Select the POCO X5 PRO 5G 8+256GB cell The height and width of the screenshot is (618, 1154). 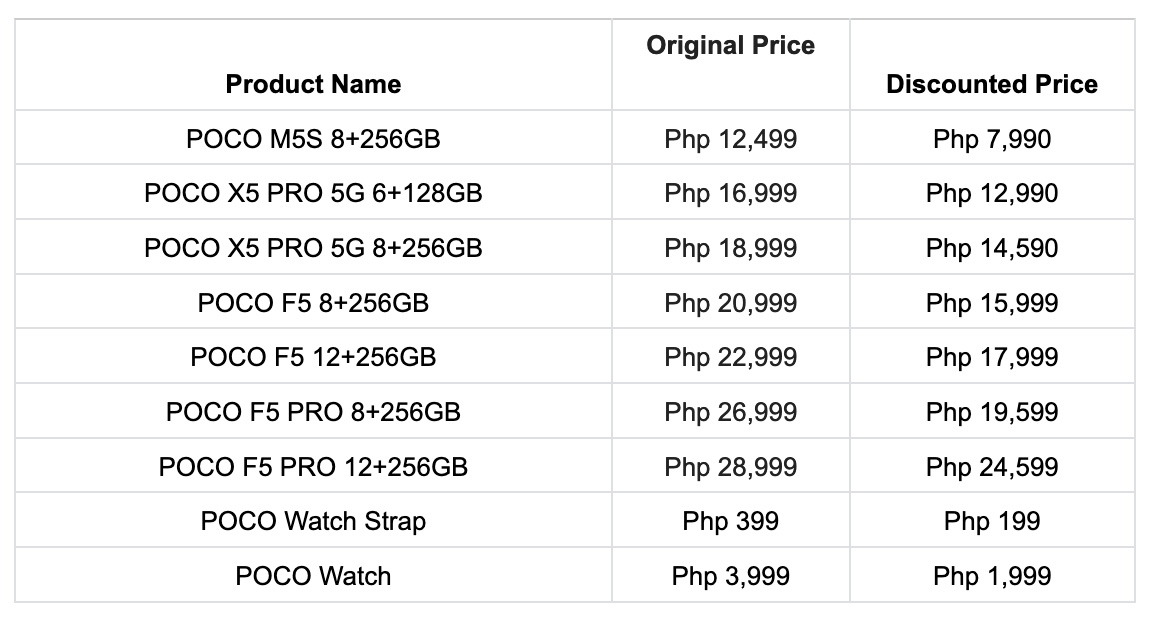314,247
